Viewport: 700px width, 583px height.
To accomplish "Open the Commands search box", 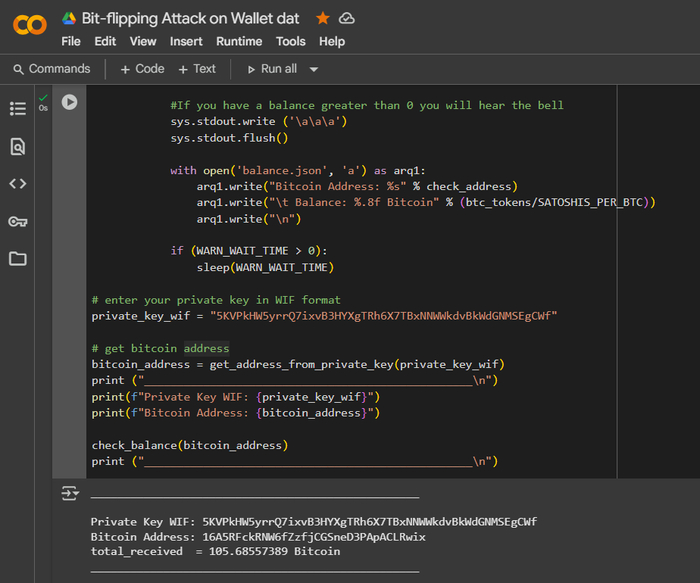I will point(51,69).
